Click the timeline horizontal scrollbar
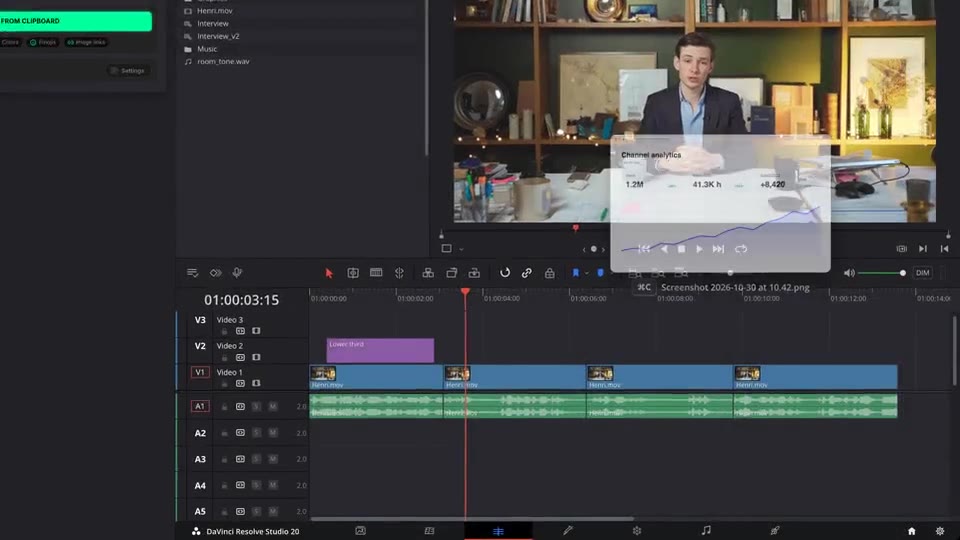Image resolution: width=960 pixels, height=540 pixels. [x=471, y=519]
